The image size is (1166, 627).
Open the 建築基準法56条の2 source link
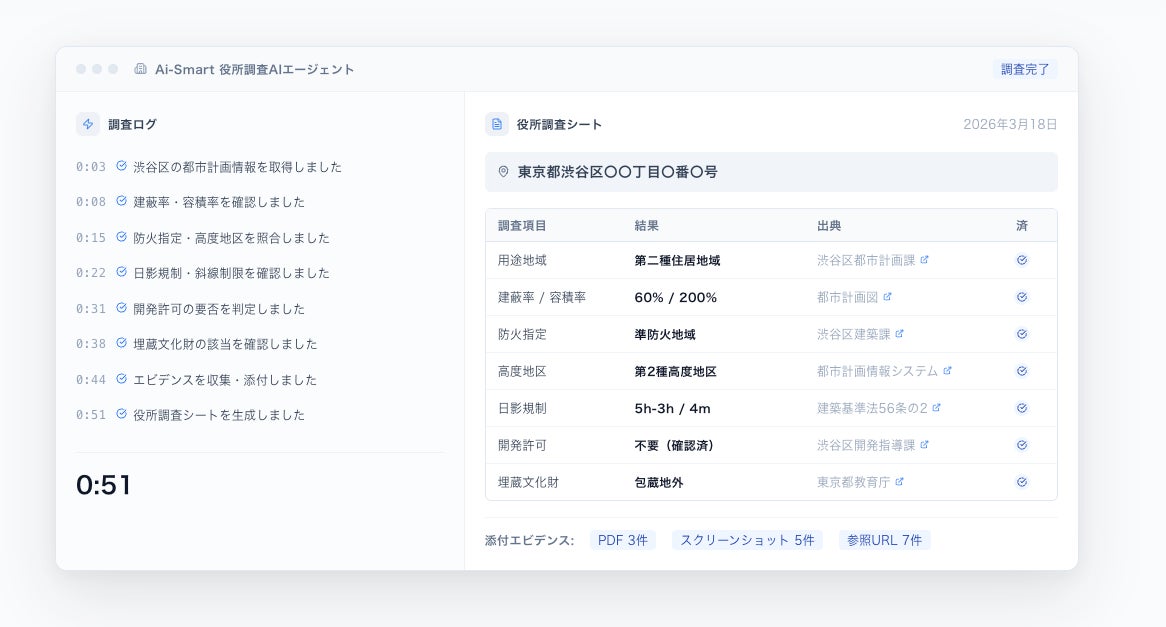click(x=872, y=408)
